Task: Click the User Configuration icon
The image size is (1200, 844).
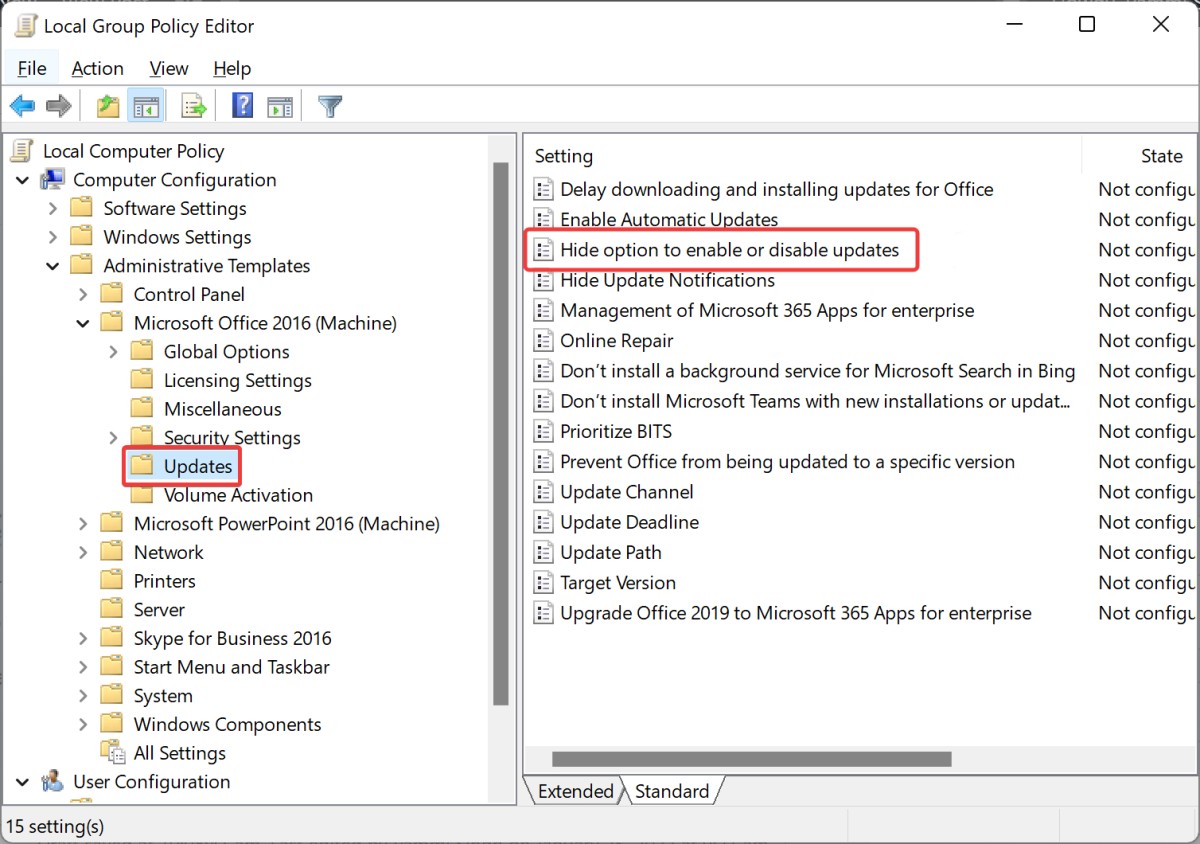Action: coord(52,782)
